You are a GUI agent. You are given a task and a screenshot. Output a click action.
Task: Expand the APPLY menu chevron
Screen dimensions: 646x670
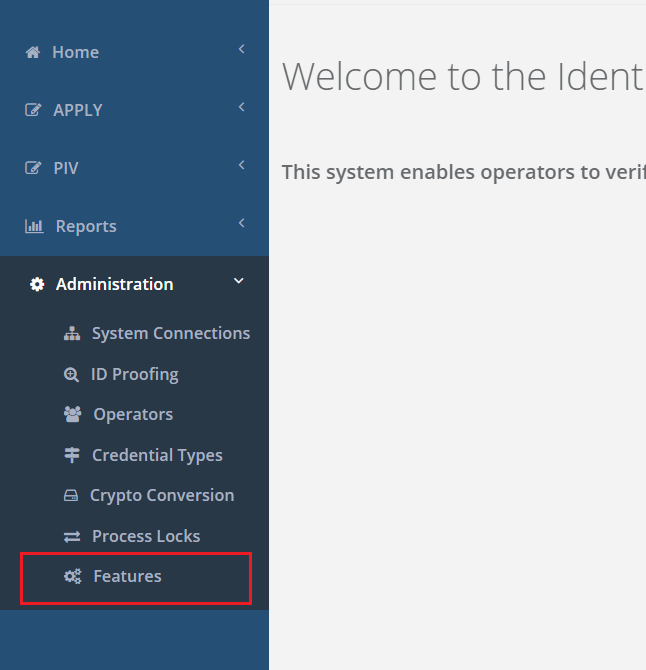(x=242, y=107)
